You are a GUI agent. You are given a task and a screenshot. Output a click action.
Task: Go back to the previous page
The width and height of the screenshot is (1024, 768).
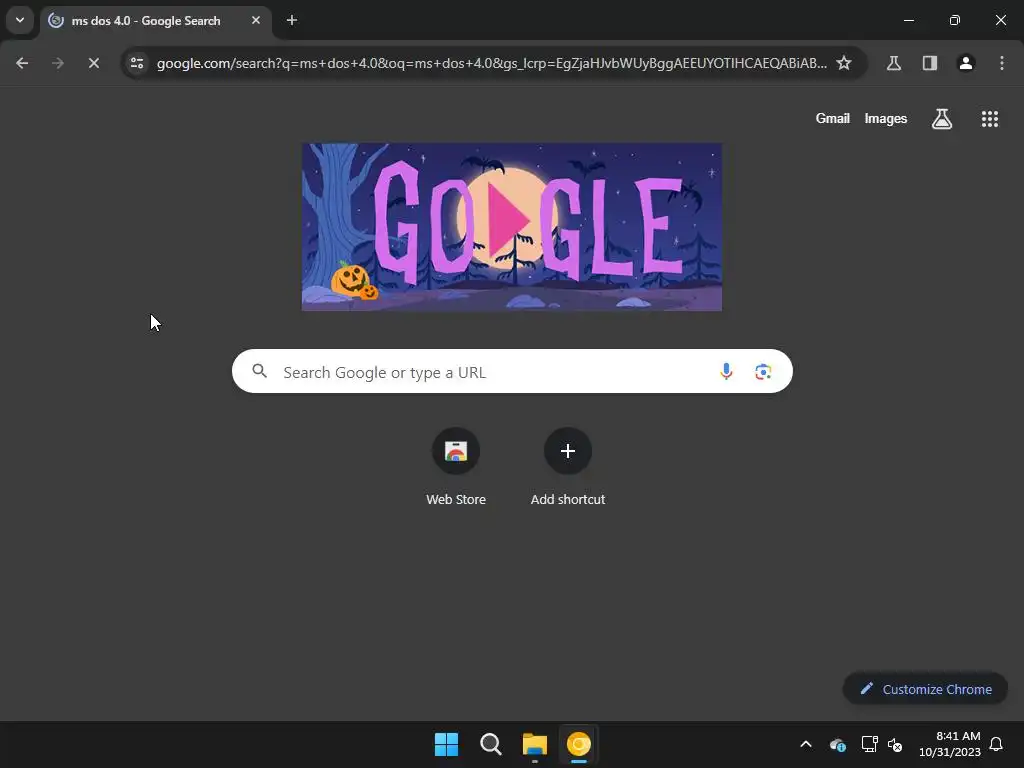[x=22, y=63]
